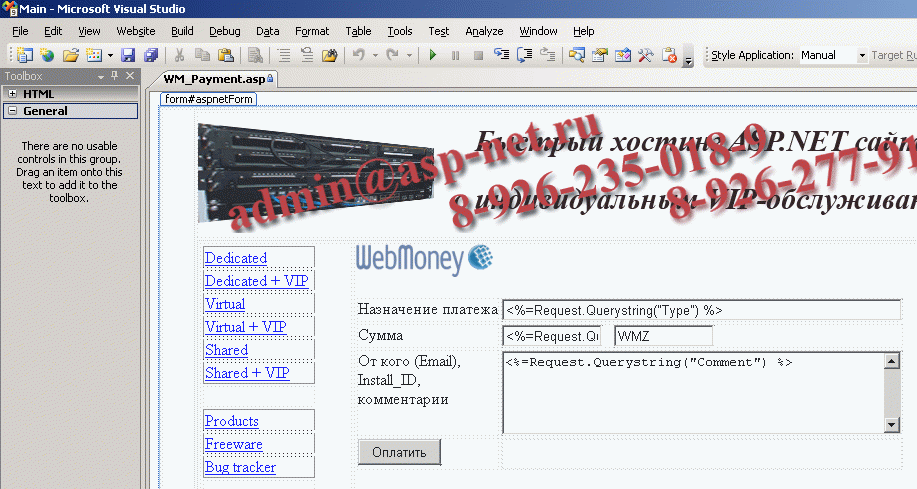Click the Redo arrow icon
This screenshot has width=917, height=489.
pyautogui.click(x=392, y=55)
